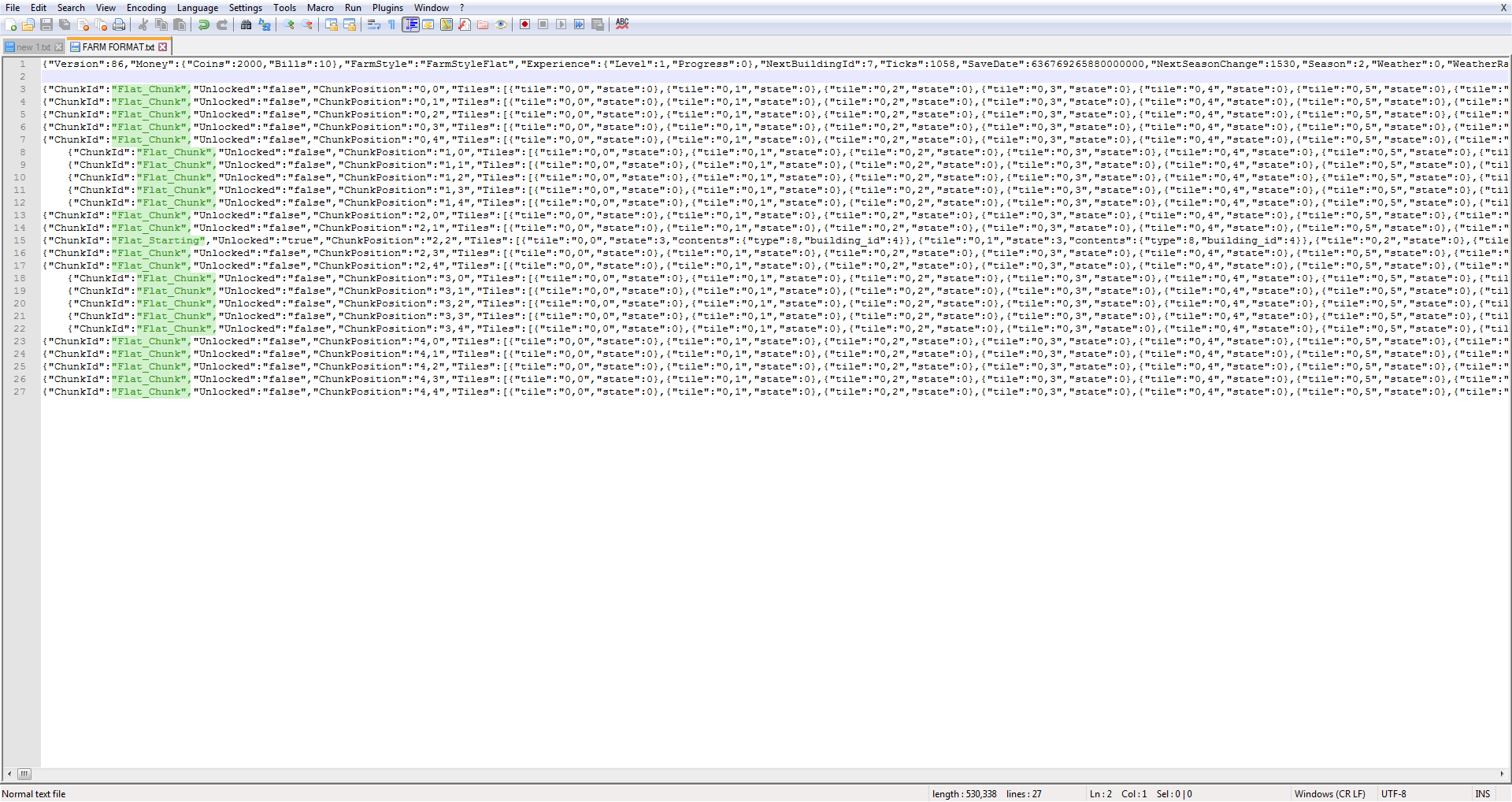
Task: Click the Close All documents toolbar icon
Action: [101, 24]
